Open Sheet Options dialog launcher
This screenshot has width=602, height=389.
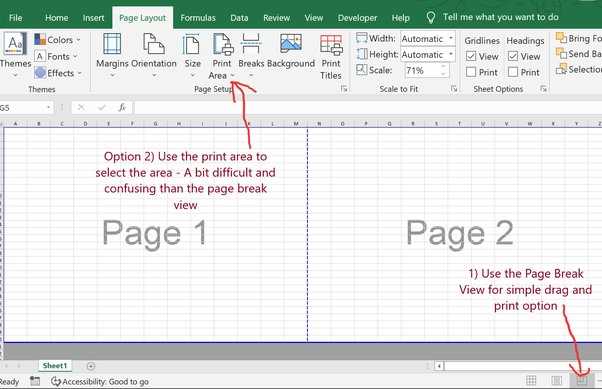pyautogui.click(x=543, y=89)
